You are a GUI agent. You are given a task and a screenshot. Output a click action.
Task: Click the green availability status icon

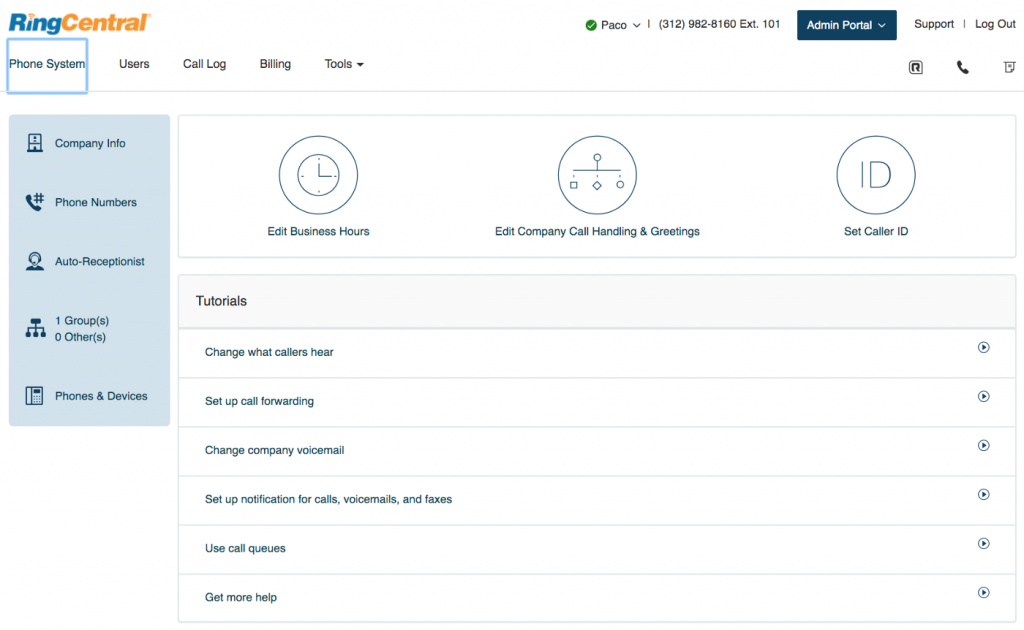click(x=591, y=25)
